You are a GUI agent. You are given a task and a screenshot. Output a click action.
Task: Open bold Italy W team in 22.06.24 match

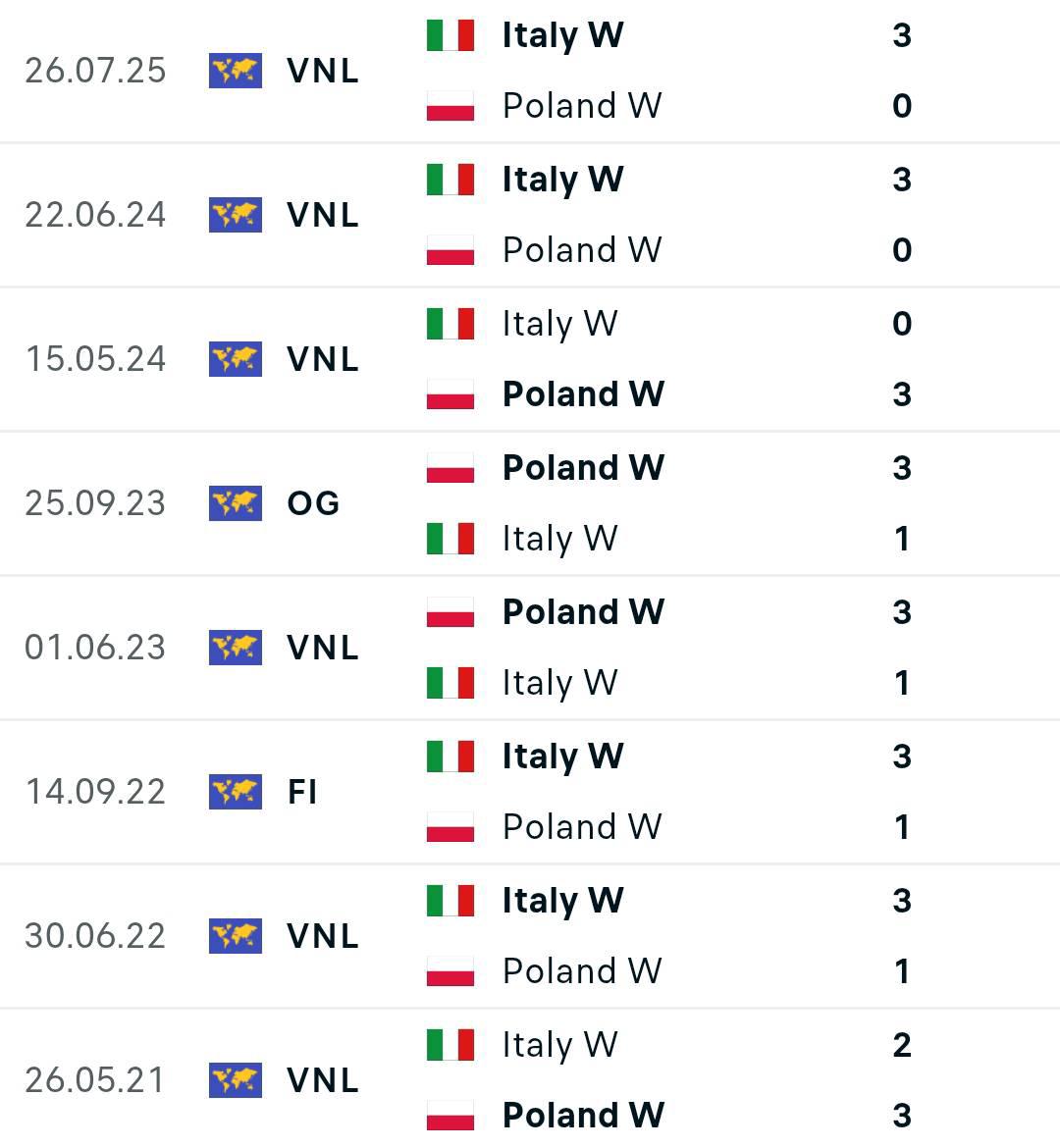coord(562,181)
